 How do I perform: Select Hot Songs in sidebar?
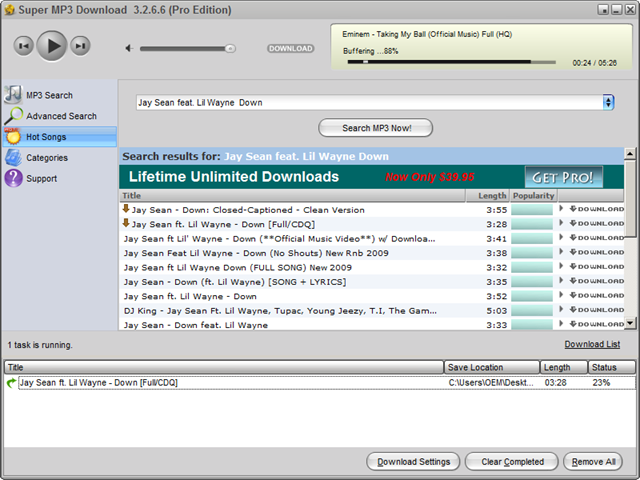coord(60,137)
